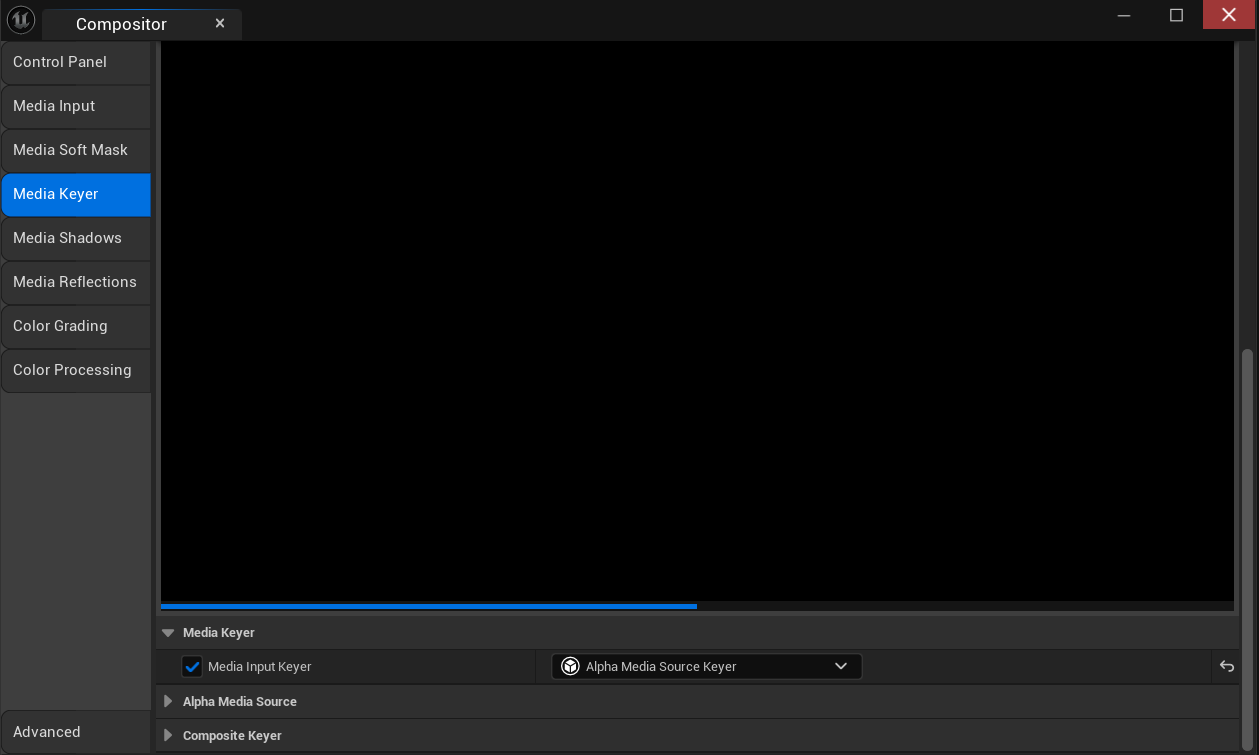Screen dimensions: 1259x755
Task: Open the Media Input tab
Action: 75,106
